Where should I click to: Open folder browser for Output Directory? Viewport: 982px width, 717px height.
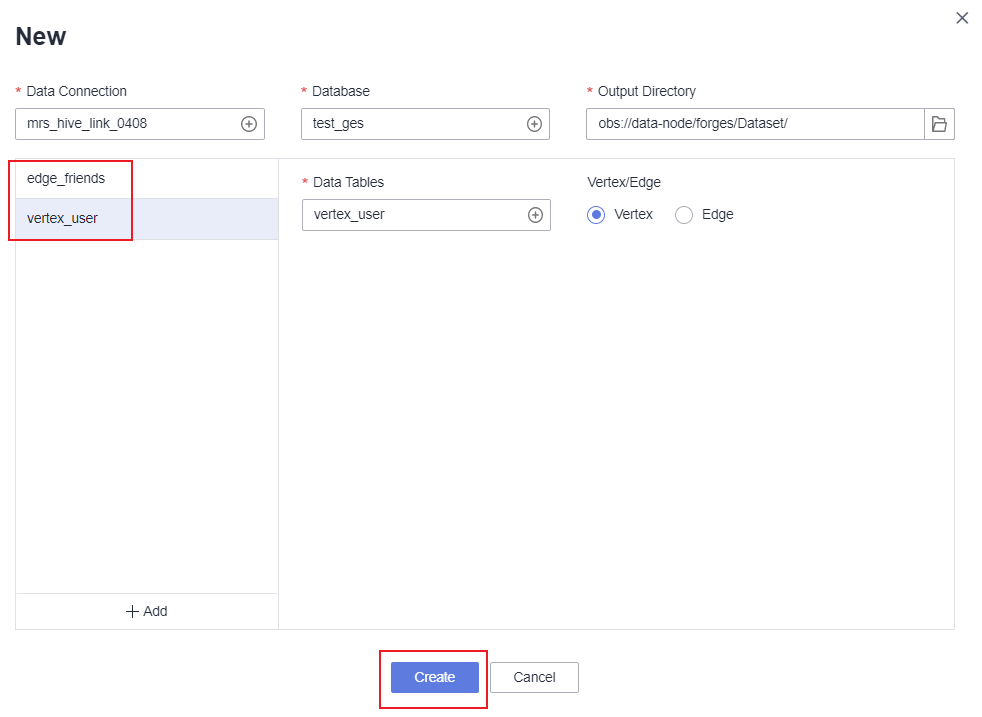939,124
